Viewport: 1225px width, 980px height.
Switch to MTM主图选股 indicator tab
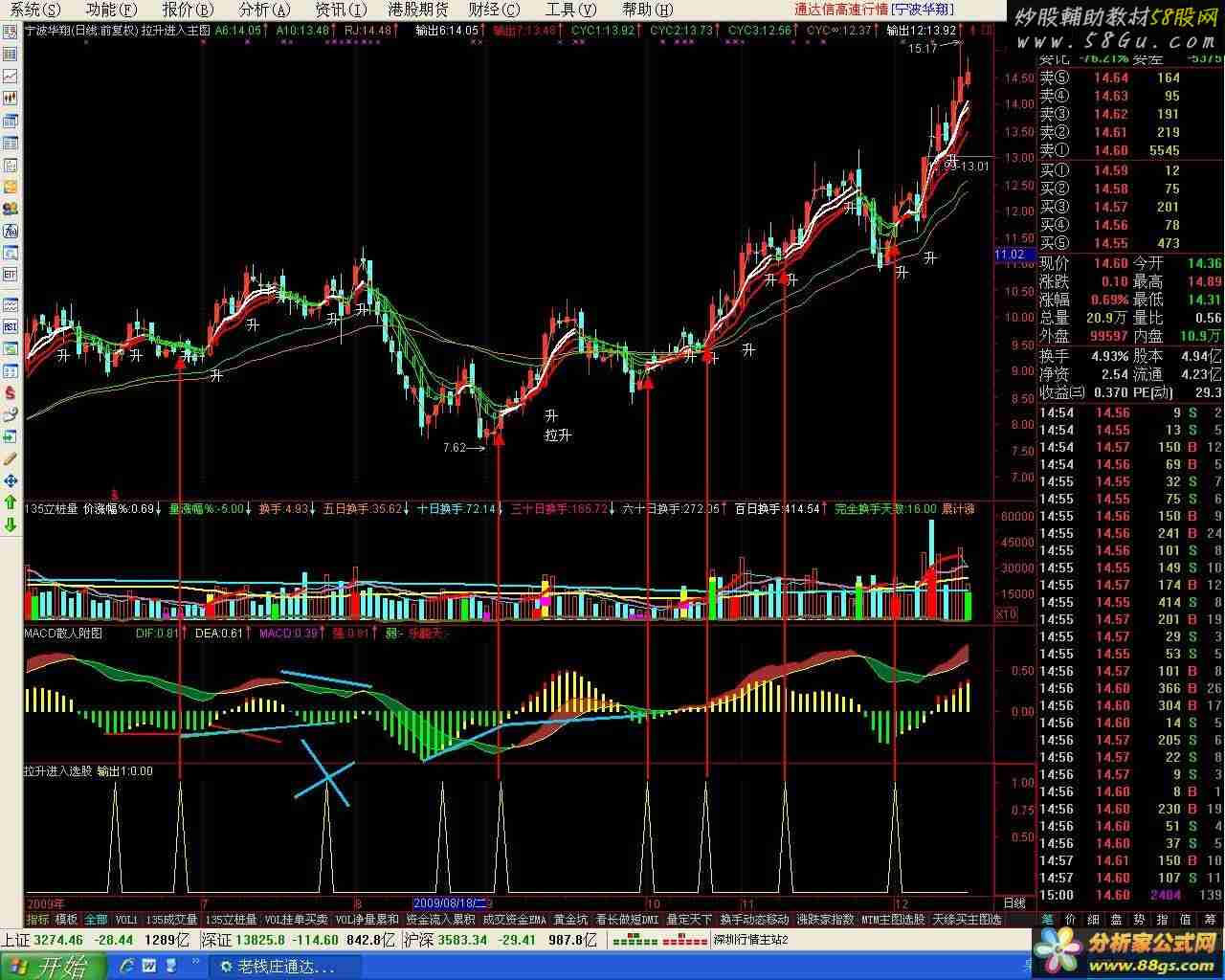(894, 919)
